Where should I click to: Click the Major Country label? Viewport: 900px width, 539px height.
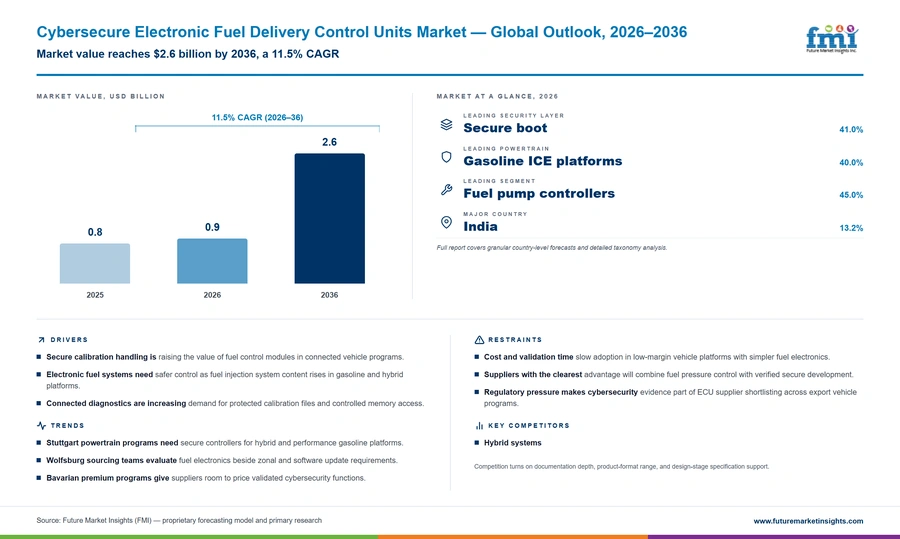tap(495, 214)
